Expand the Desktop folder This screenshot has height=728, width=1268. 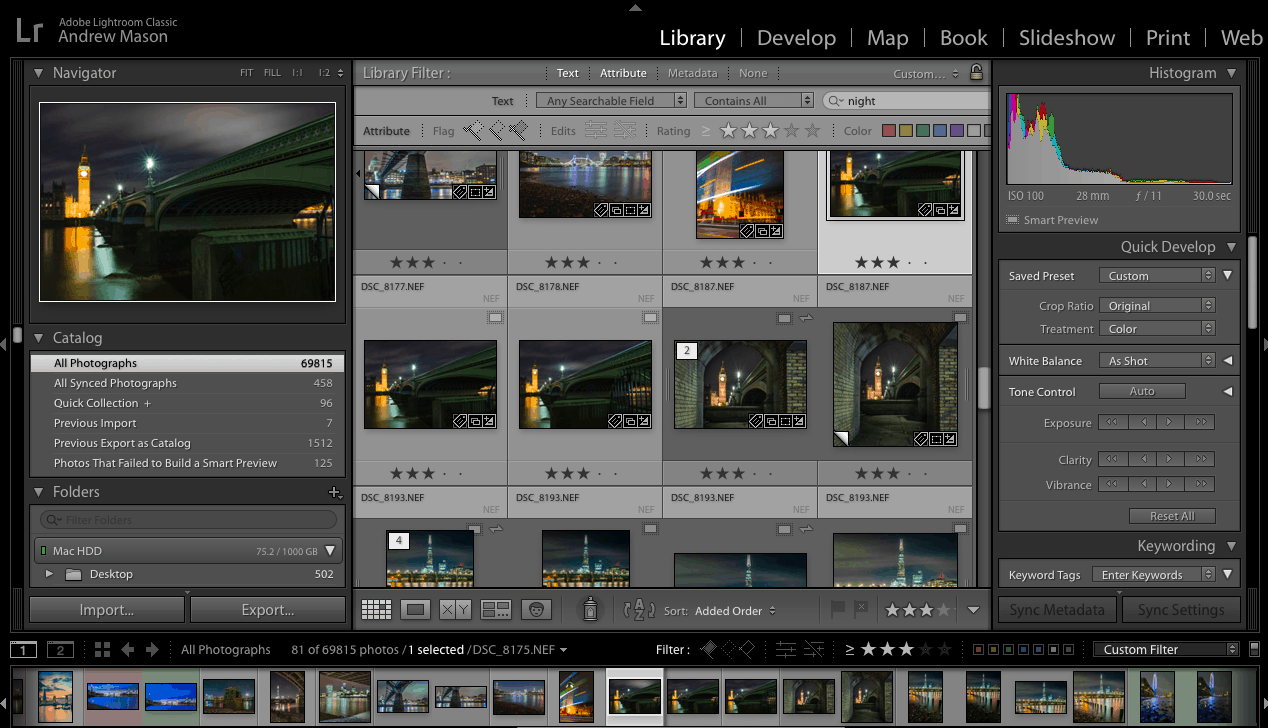click(x=49, y=574)
